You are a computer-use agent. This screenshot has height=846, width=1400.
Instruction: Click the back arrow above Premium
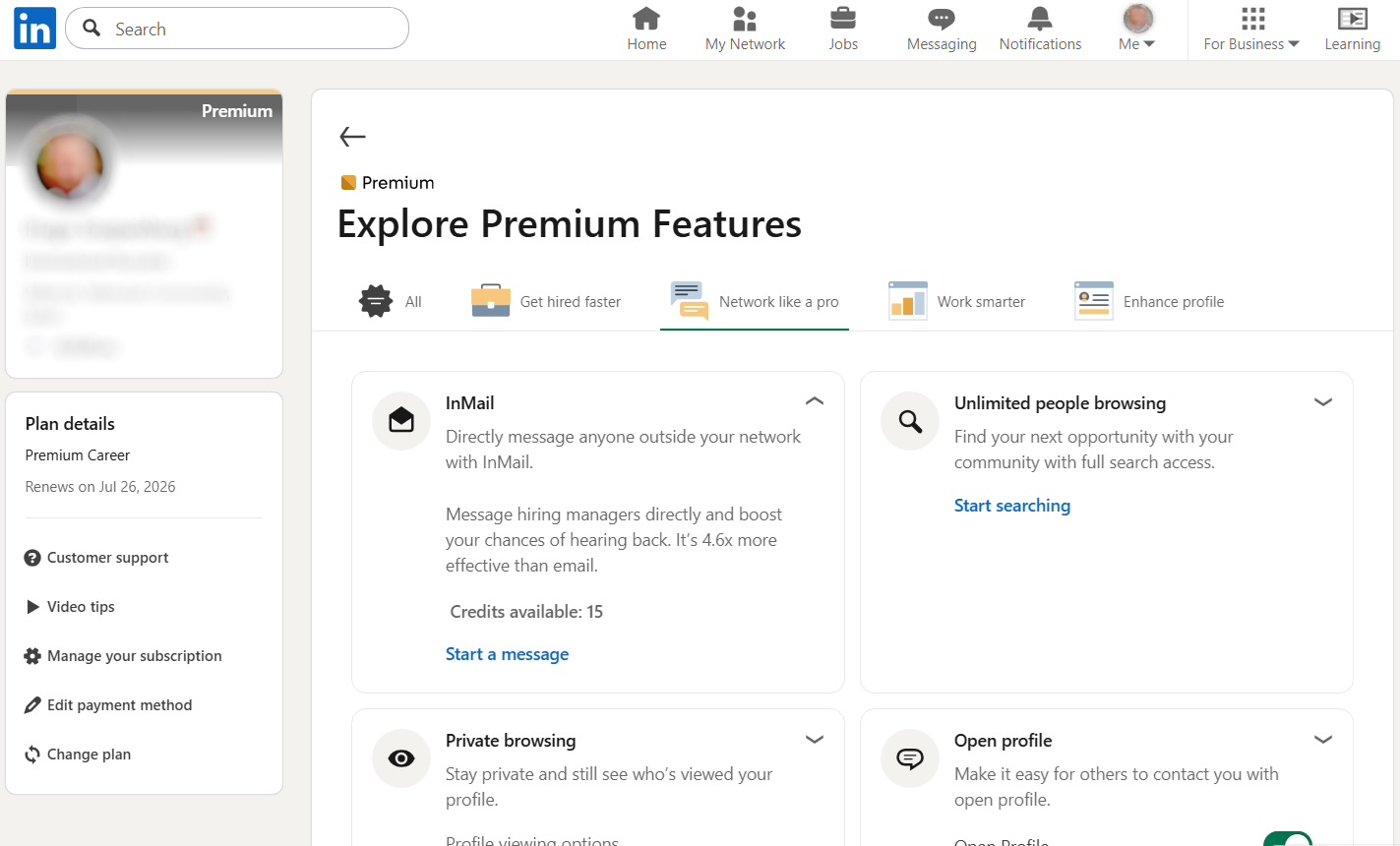coord(352,137)
